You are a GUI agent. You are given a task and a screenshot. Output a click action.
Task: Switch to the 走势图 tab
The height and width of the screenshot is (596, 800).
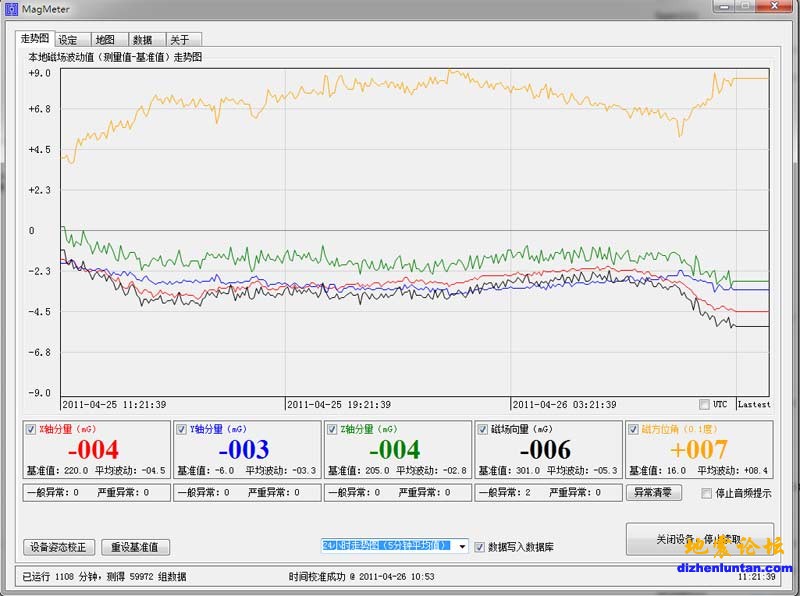(35, 39)
